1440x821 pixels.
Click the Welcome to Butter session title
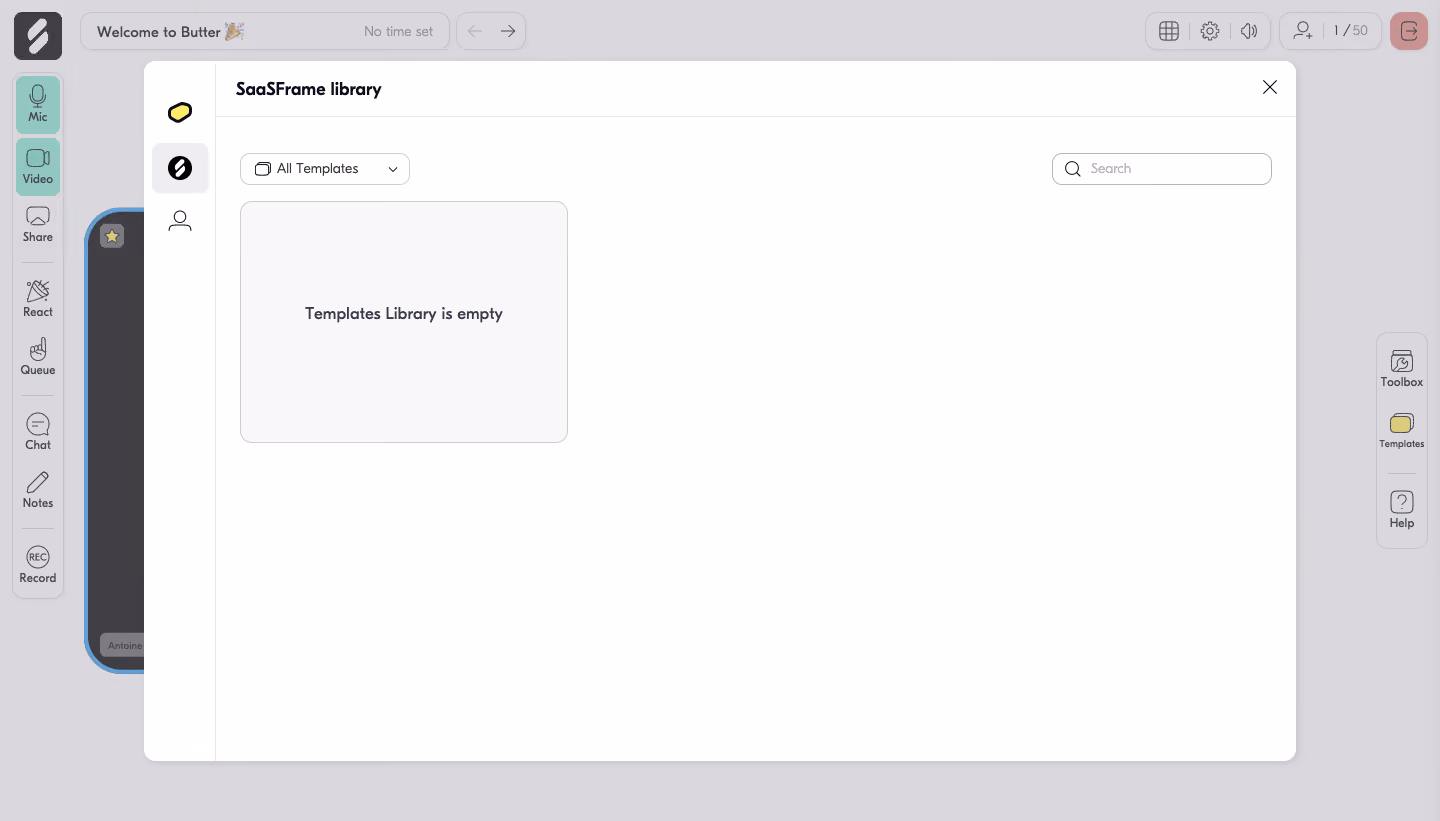point(170,32)
